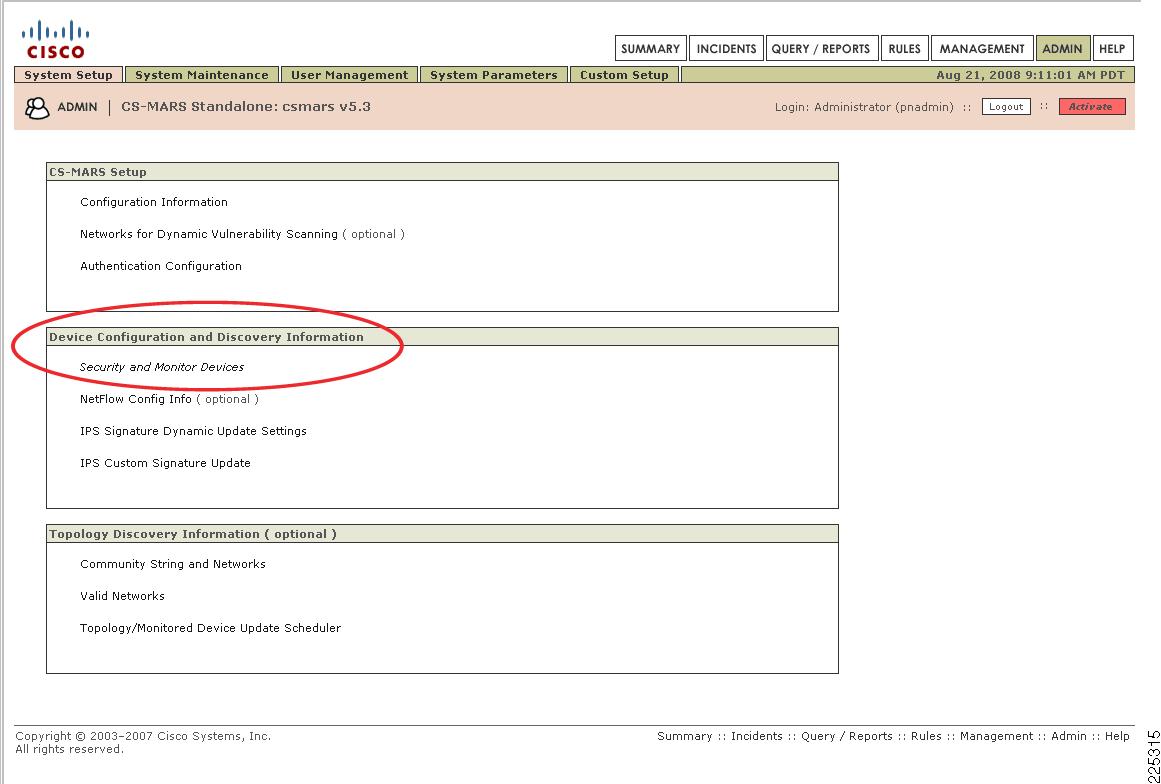Click the CS-MARS Setup section header

pyautogui.click(x=442, y=172)
